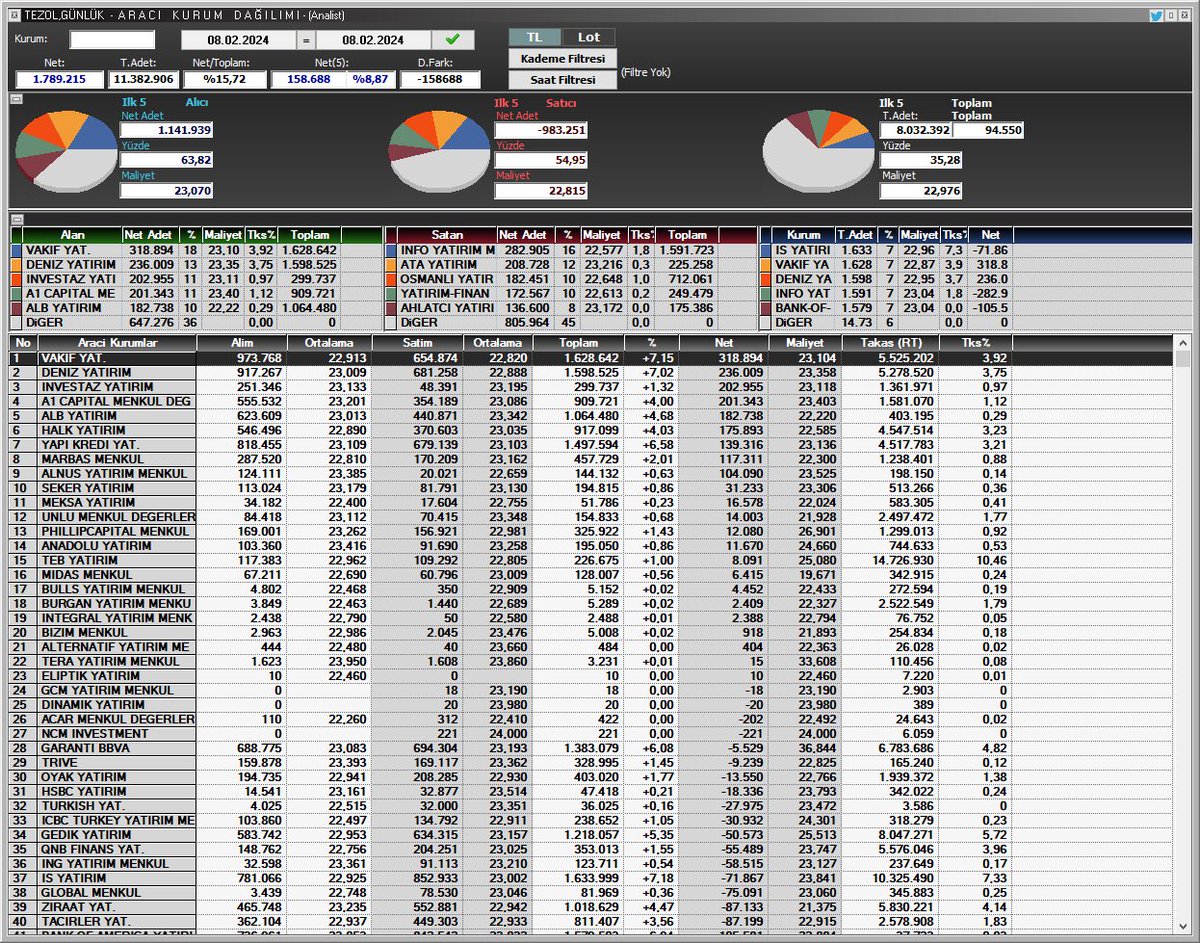Collapse the pie charts panel with minus icon
Image resolution: width=1200 pixels, height=943 pixels.
click(16, 98)
